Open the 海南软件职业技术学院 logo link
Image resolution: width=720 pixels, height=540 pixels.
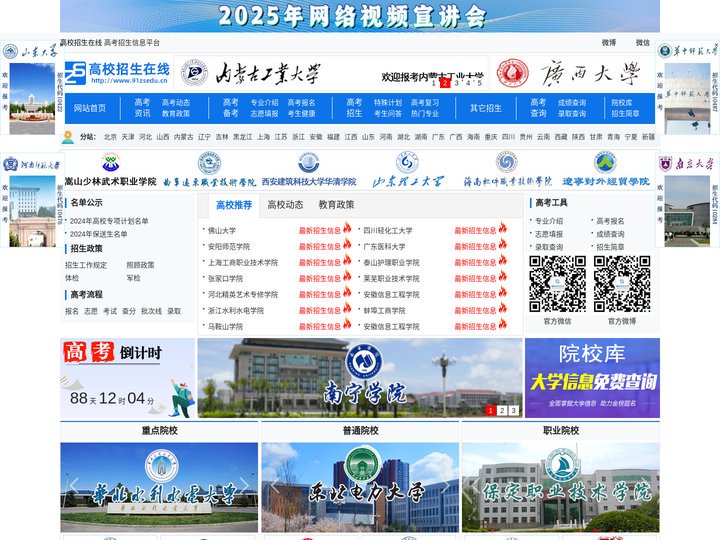[507, 170]
